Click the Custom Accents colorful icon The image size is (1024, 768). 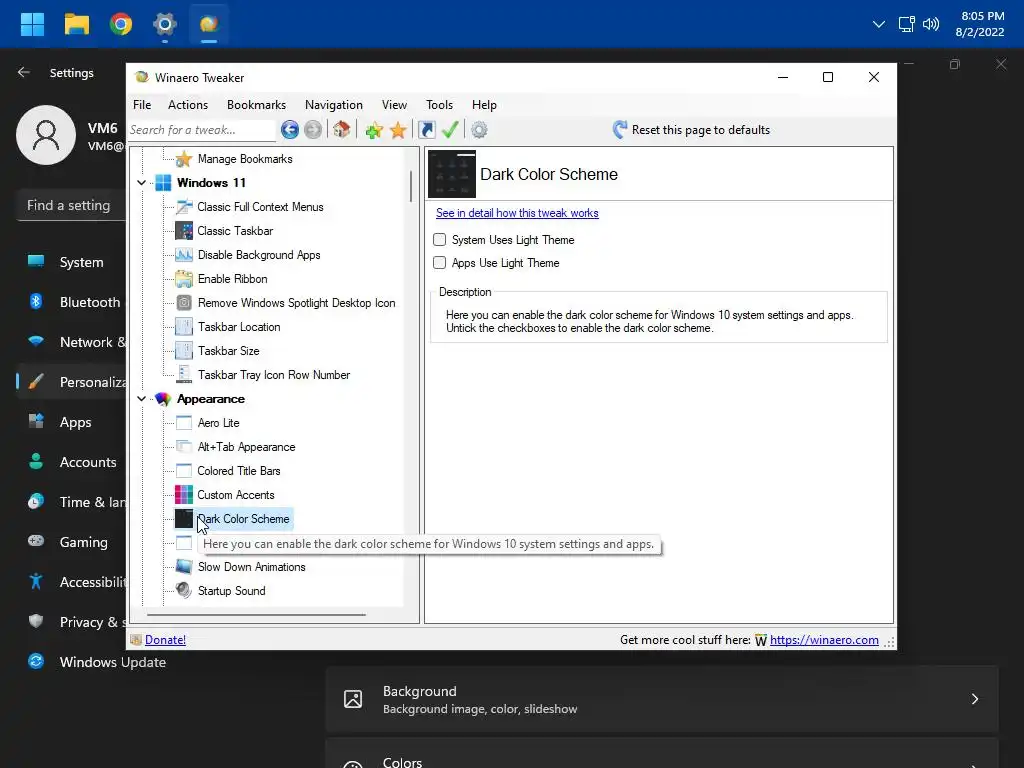(184, 495)
